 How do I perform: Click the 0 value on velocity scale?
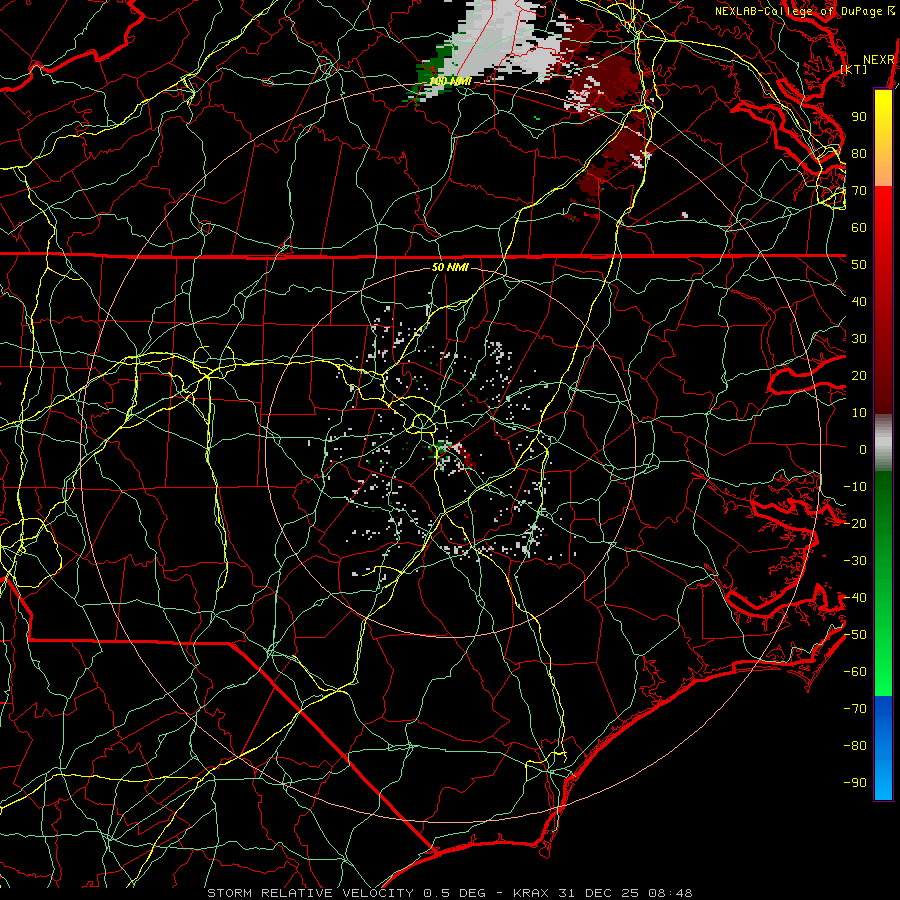863,450
